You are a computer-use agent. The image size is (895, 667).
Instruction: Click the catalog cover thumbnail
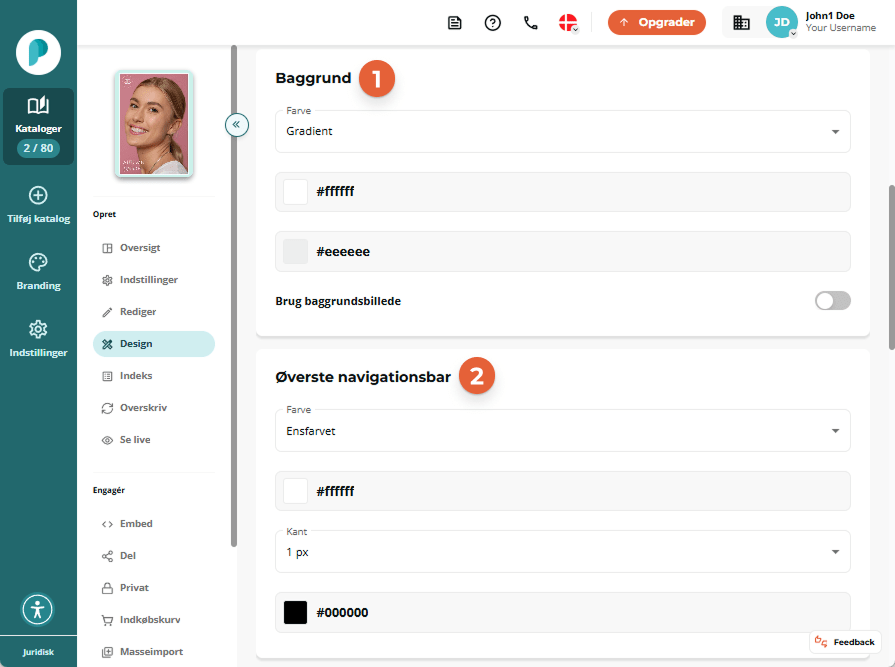(154, 124)
